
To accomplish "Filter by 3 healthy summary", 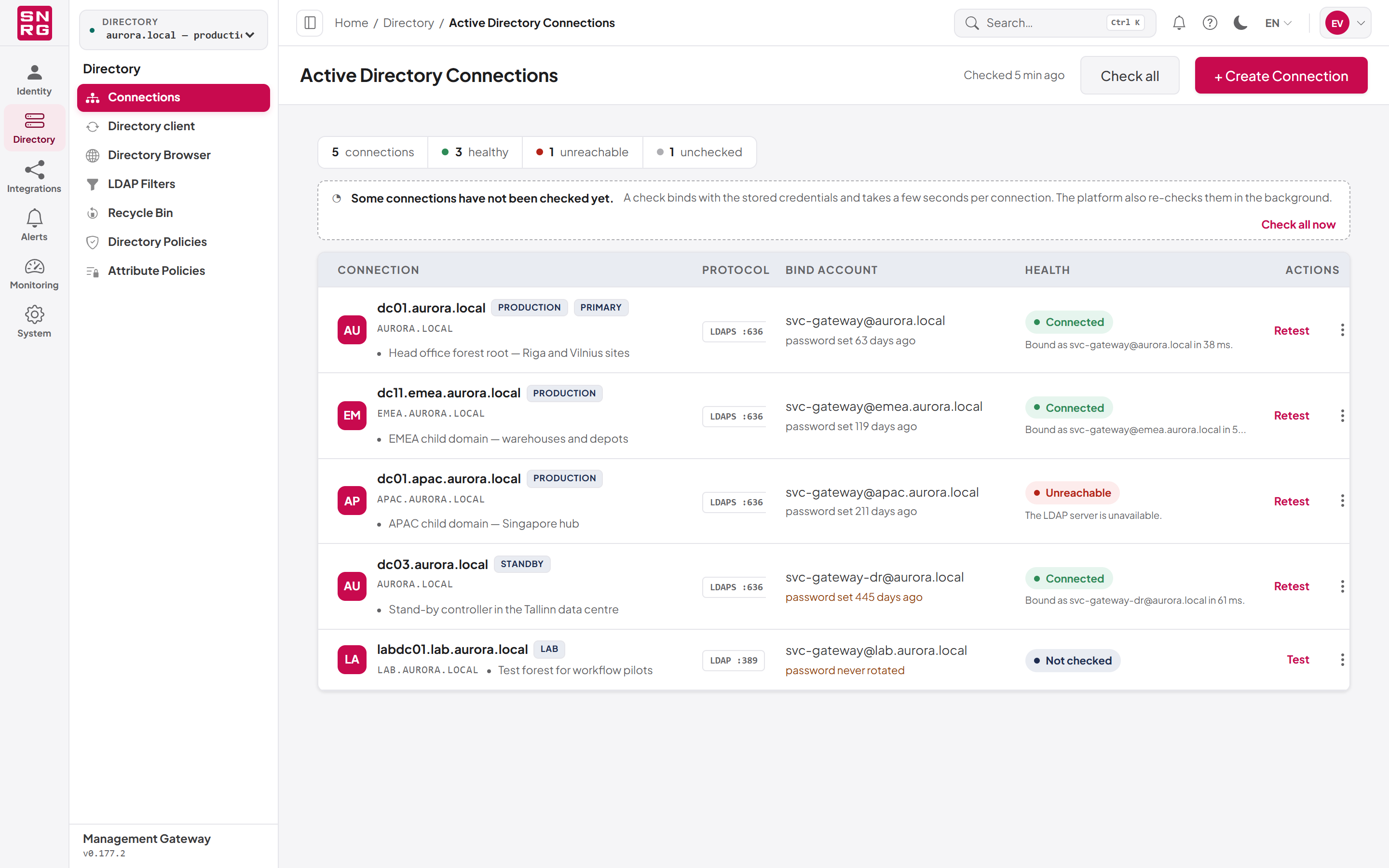I will [475, 152].
